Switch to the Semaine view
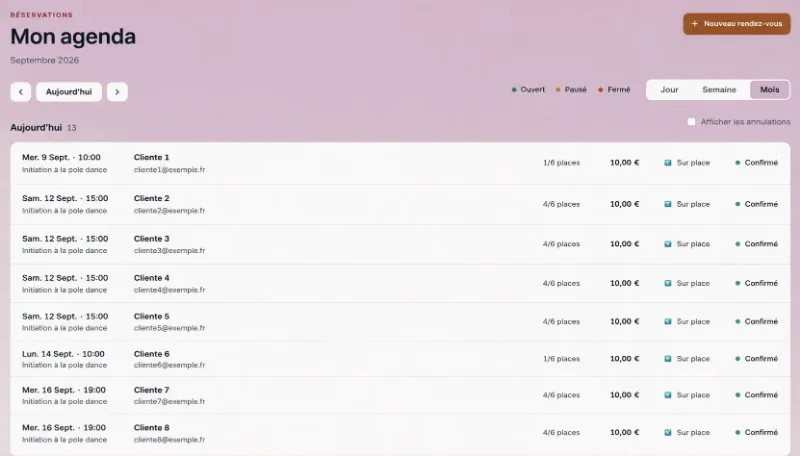Screen dimensions: 800x456 719,90
